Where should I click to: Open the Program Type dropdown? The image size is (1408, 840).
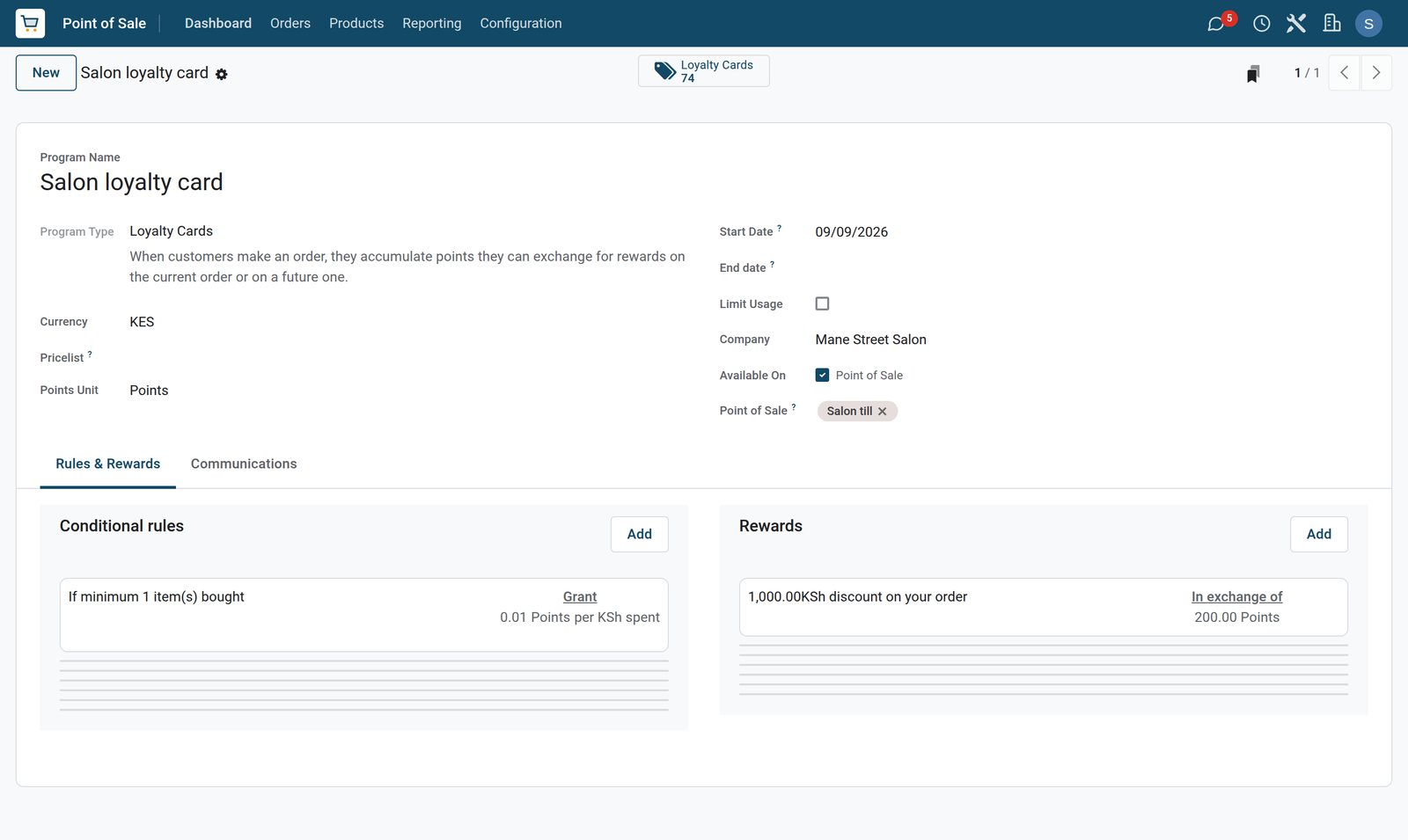pyautogui.click(x=407, y=231)
